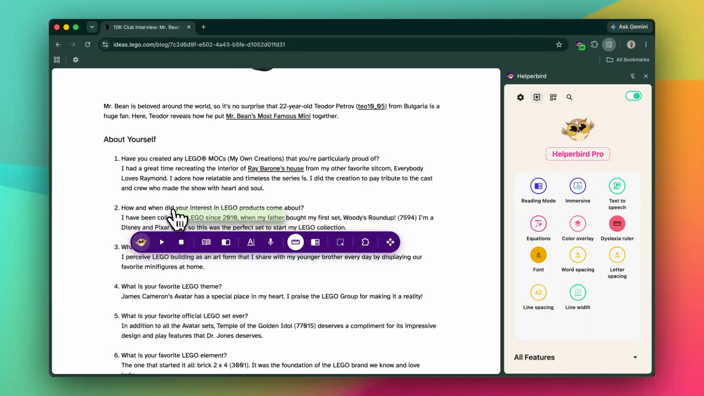The image size is (704, 396).
Task: Open Helperbird settings gear
Action: tap(520, 97)
